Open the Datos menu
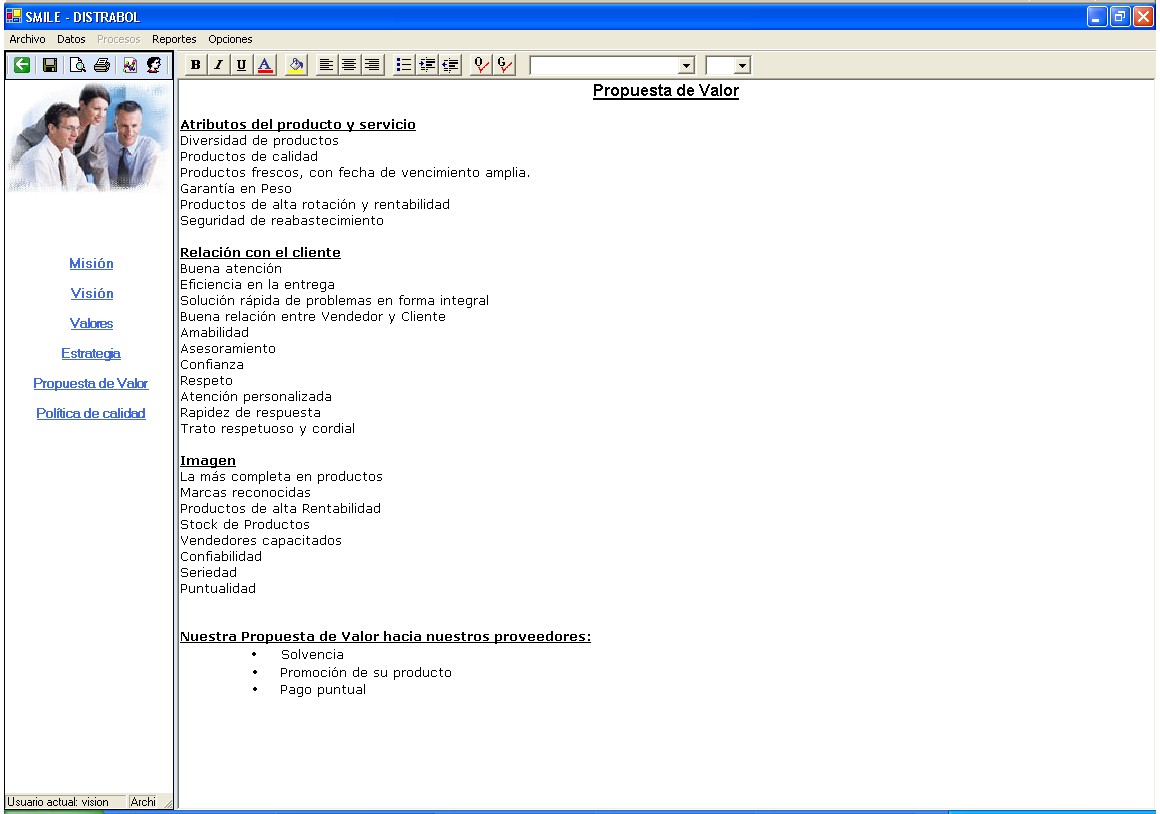This screenshot has width=1160, height=814. pos(71,39)
